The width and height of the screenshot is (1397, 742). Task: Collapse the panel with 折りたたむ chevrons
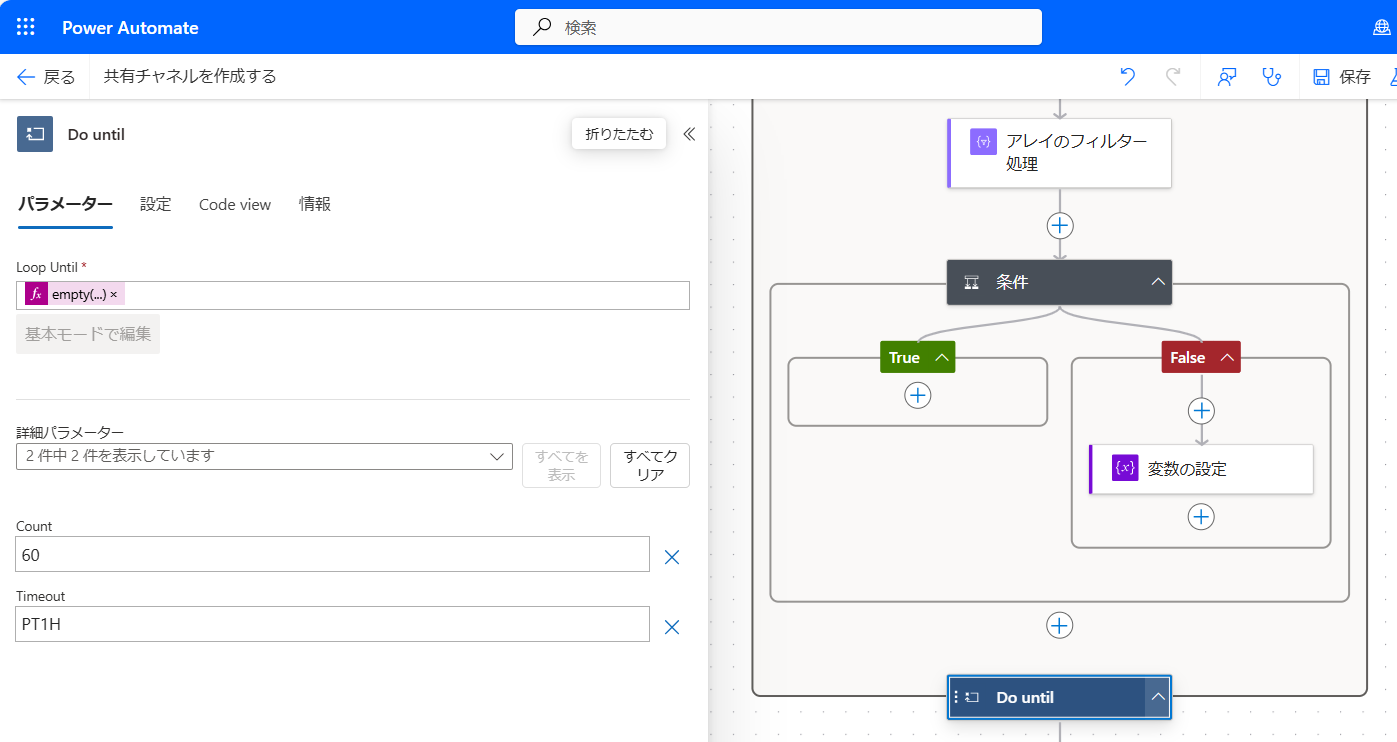689,134
